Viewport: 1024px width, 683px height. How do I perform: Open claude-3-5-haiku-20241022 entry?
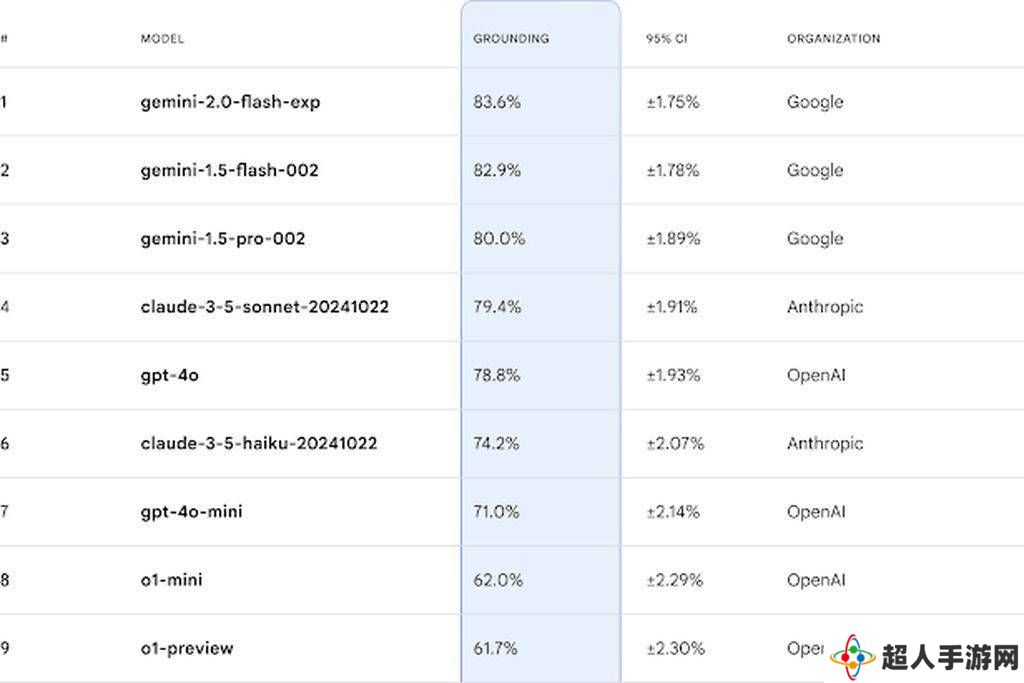pyautogui.click(x=259, y=443)
